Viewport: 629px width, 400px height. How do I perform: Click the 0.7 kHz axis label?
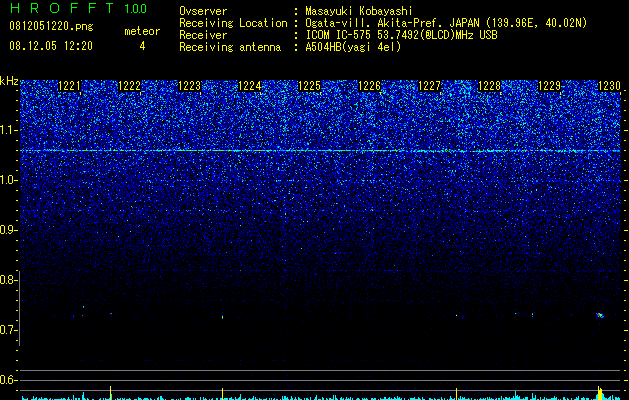[8, 330]
